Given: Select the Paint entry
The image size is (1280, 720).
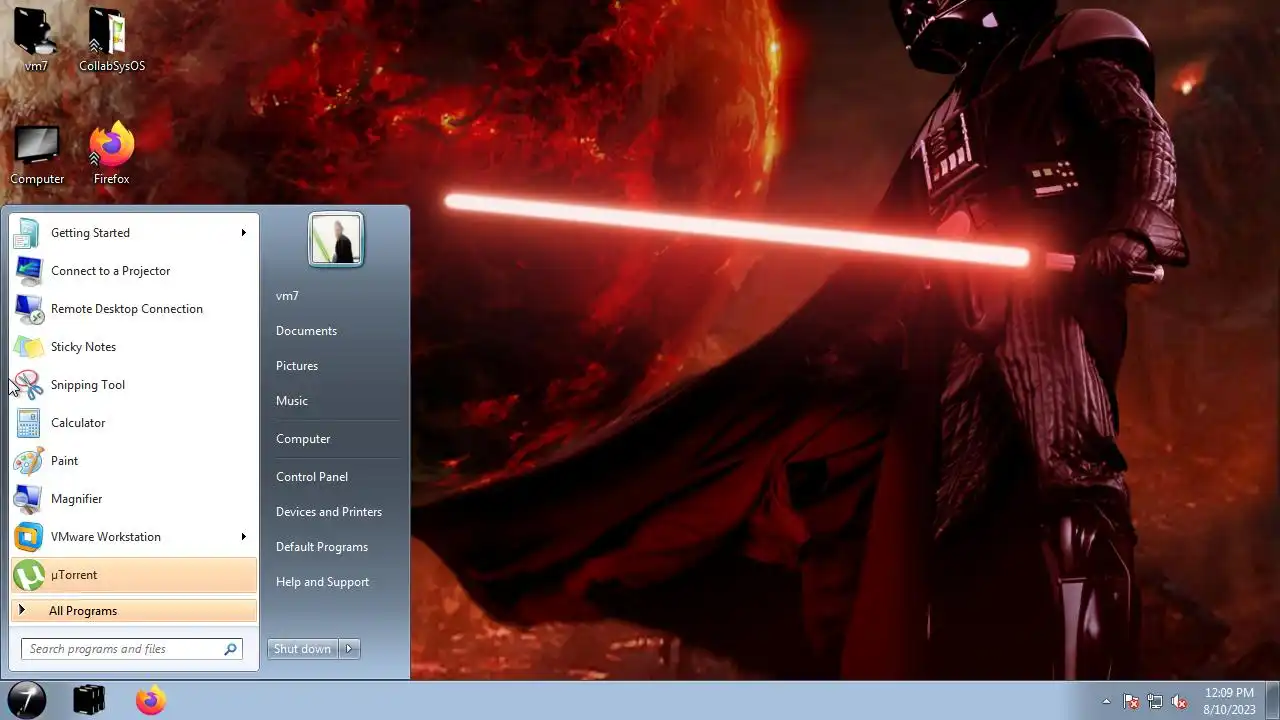Looking at the screenshot, I should coord(134,461).
